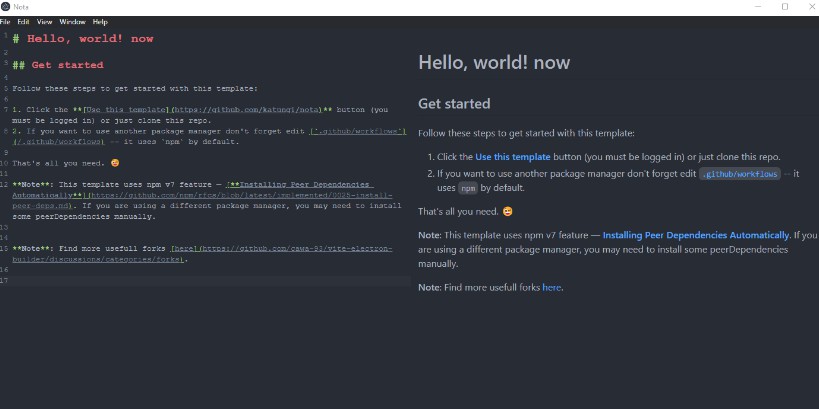
Task: Click line number 12 in editor gutter
Action: 4,184
